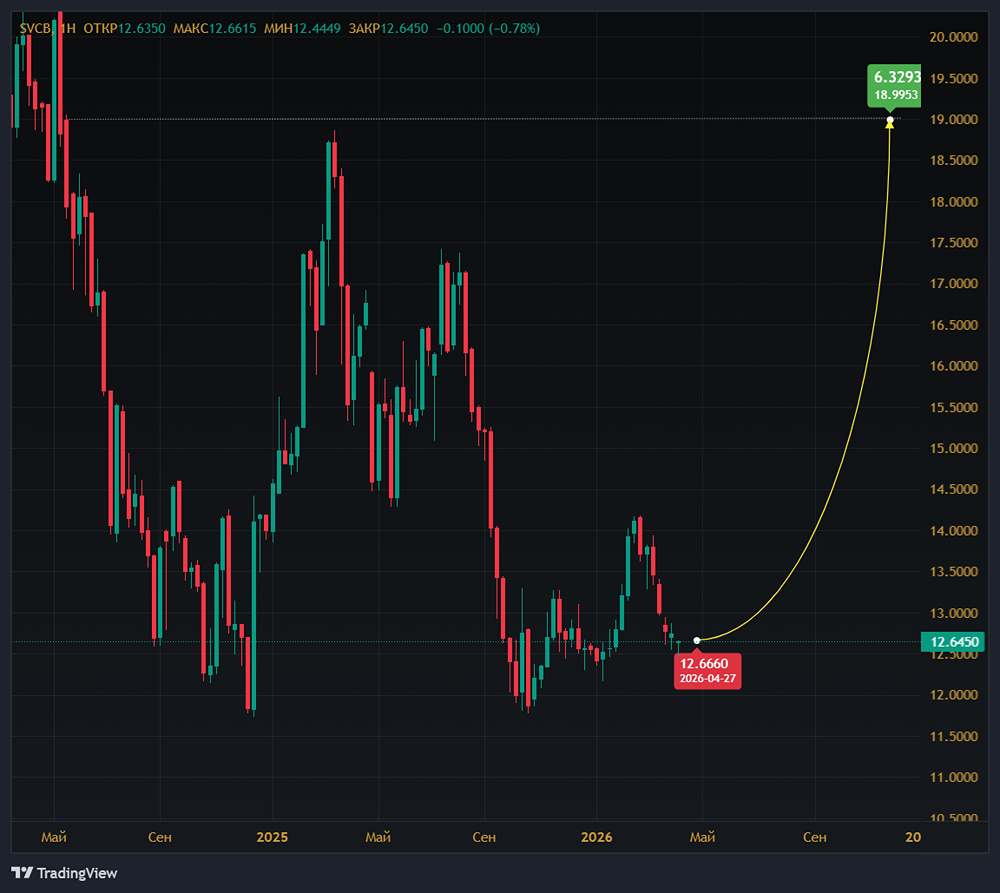Click the 16.0000 price axis label
This screenshot has height=893, width=1000.
953,365
